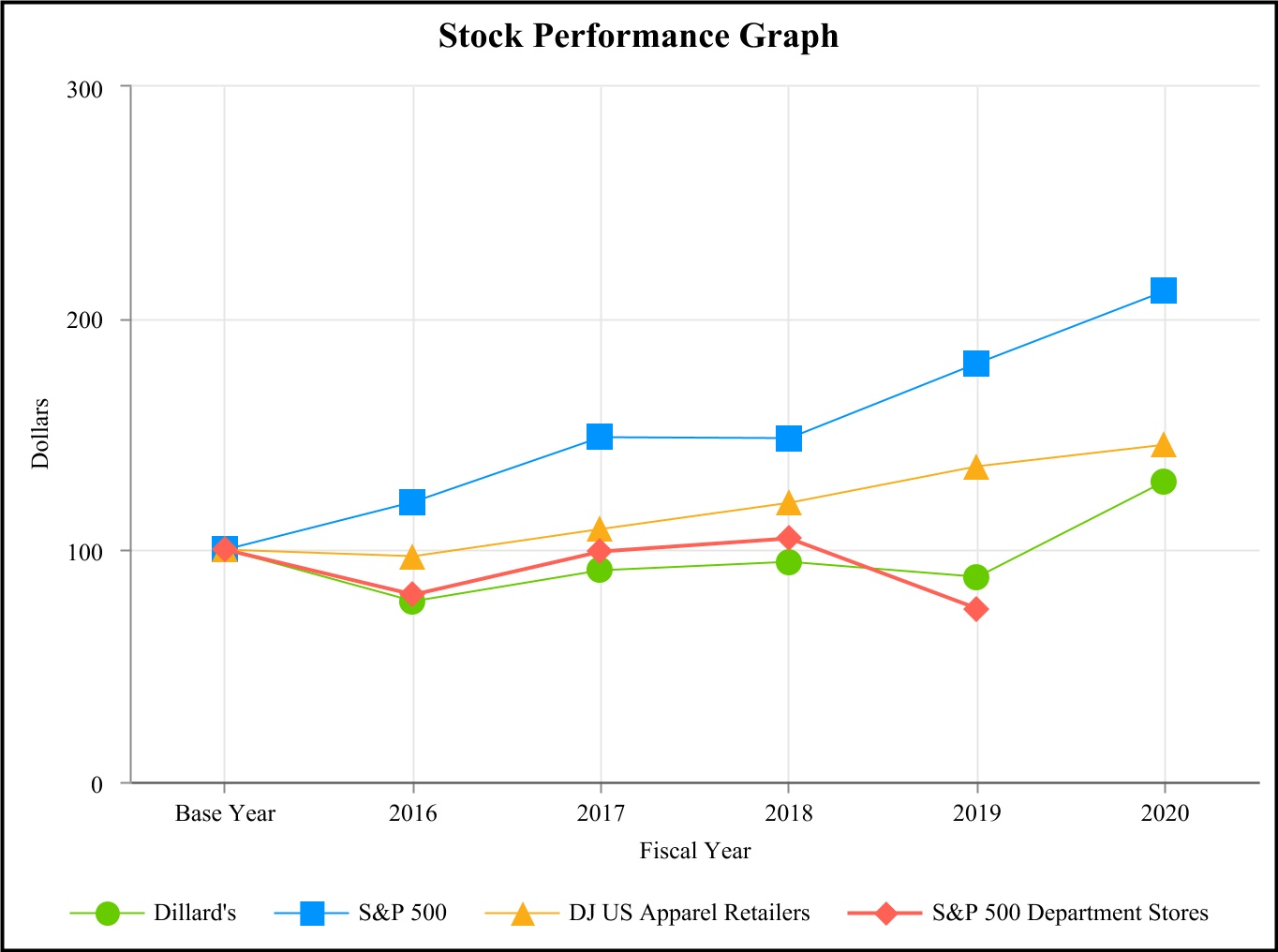The image size is (1278, 952).
Task: Click Dillard's green circle marker at 2020
Action: (1164, 482)
